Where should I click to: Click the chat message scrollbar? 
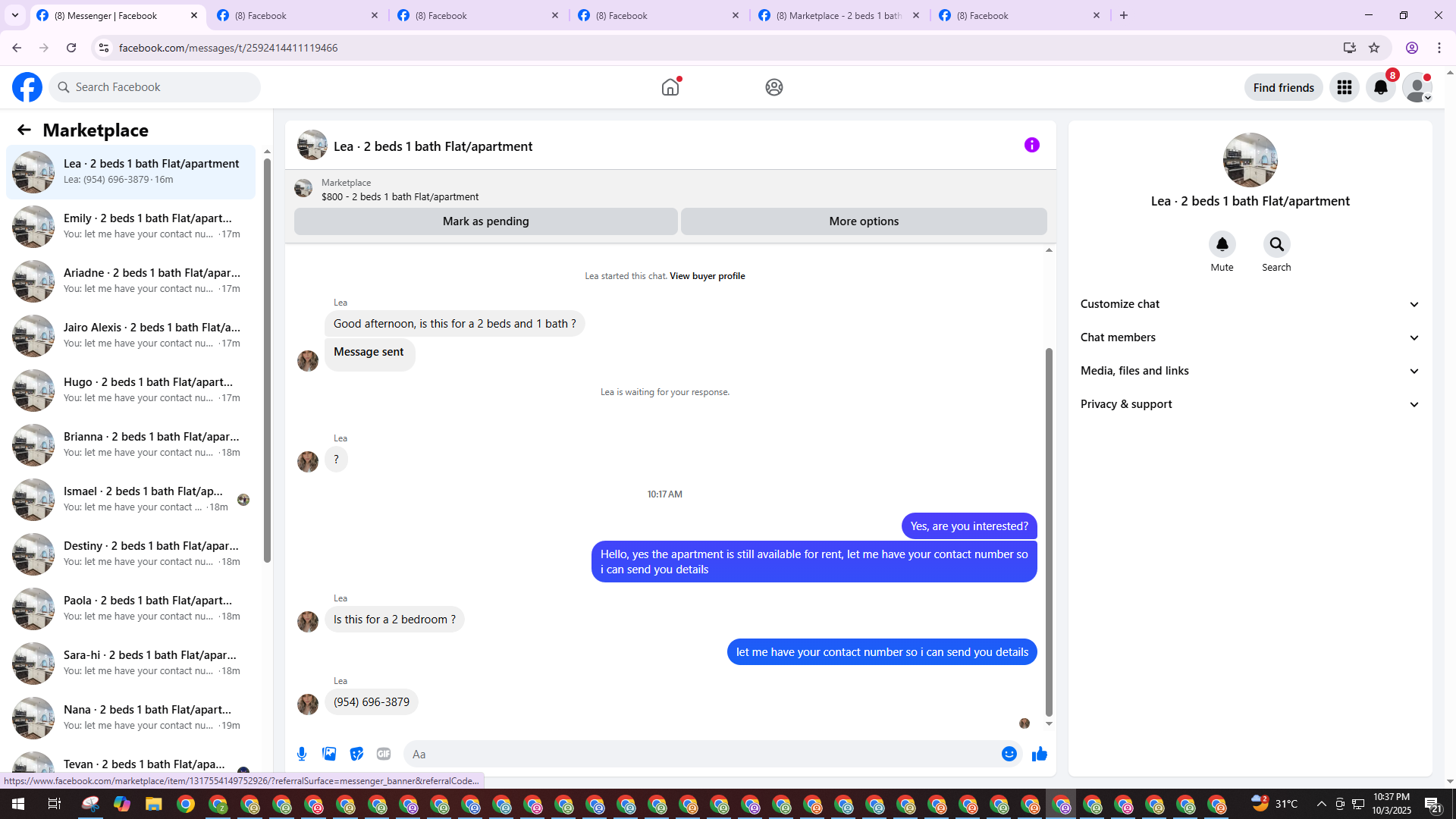[x=1049, y=531]
